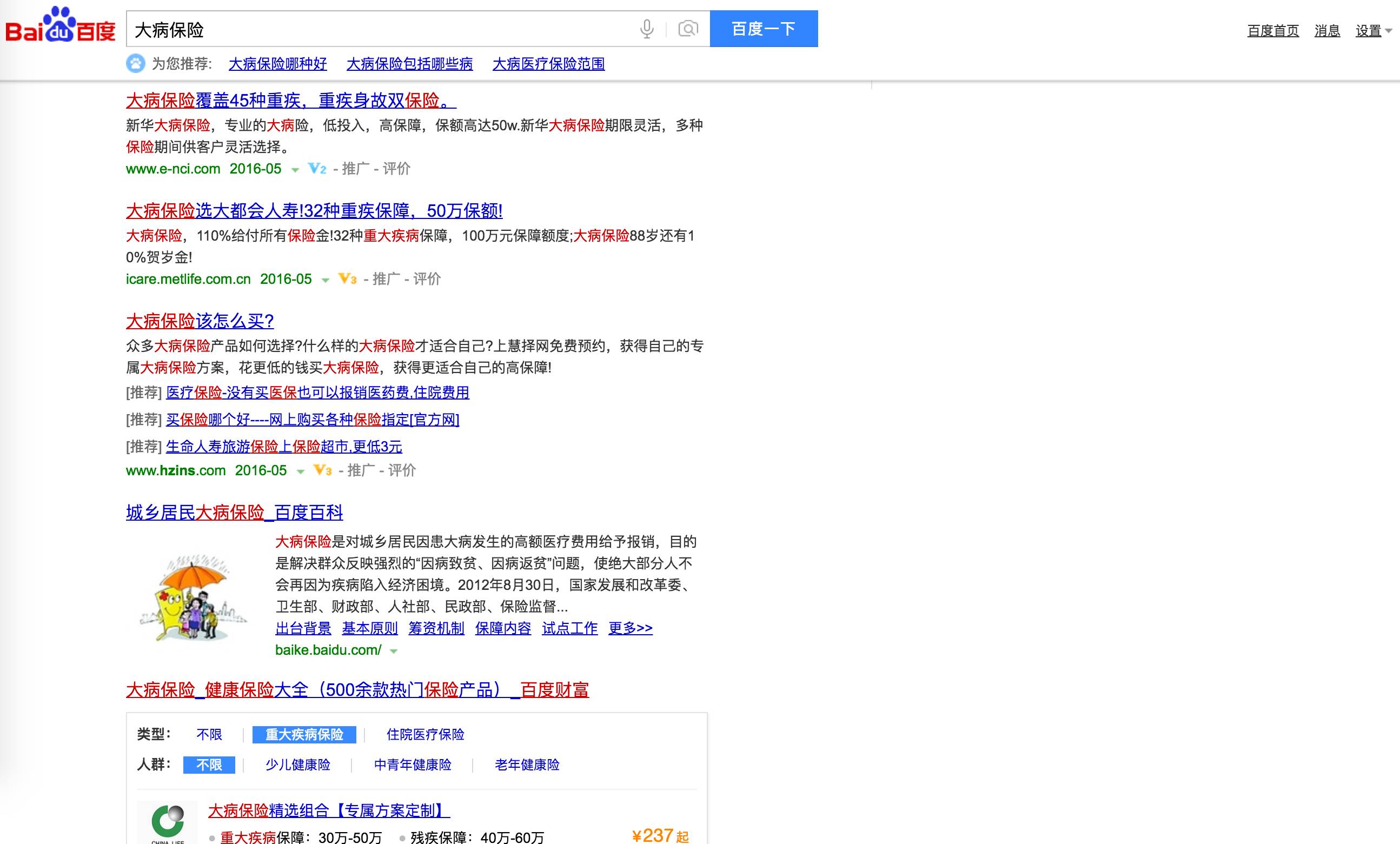The height and width of the screenshot is (844, 1400).
Task: Click 评价 on hzins.com result
Action: [x=402, y=470]
